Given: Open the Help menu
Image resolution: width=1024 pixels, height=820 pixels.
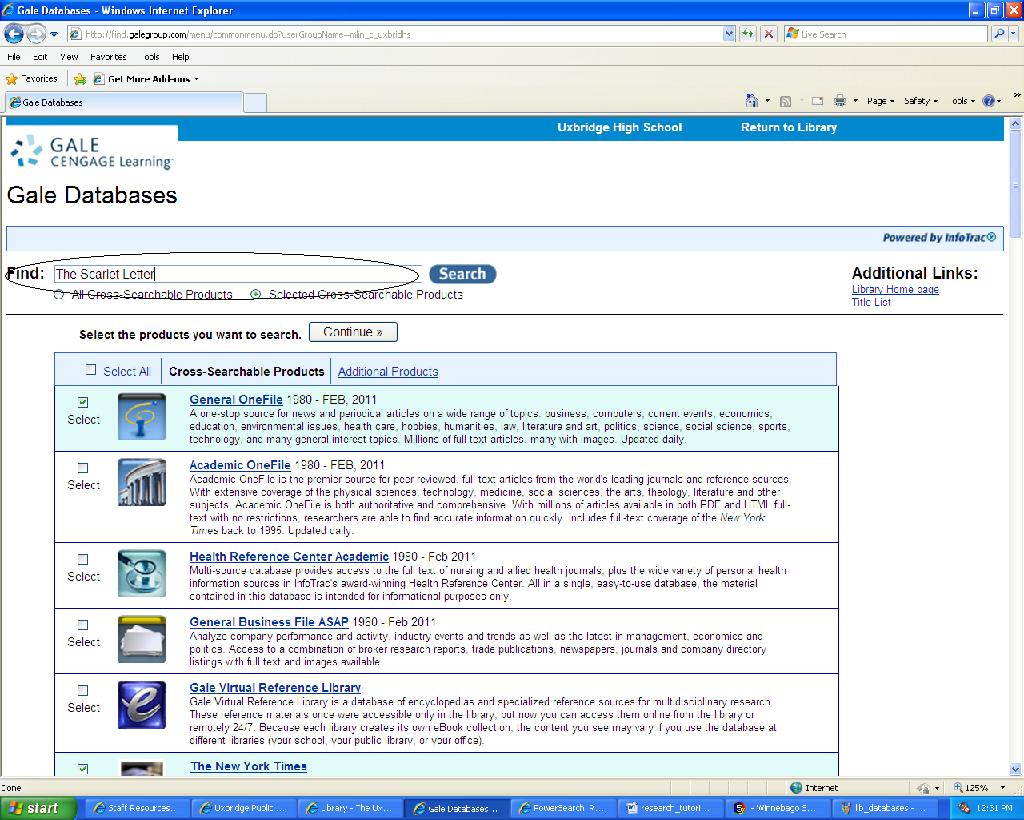Looking at the screenshot, I should [181, 57].
